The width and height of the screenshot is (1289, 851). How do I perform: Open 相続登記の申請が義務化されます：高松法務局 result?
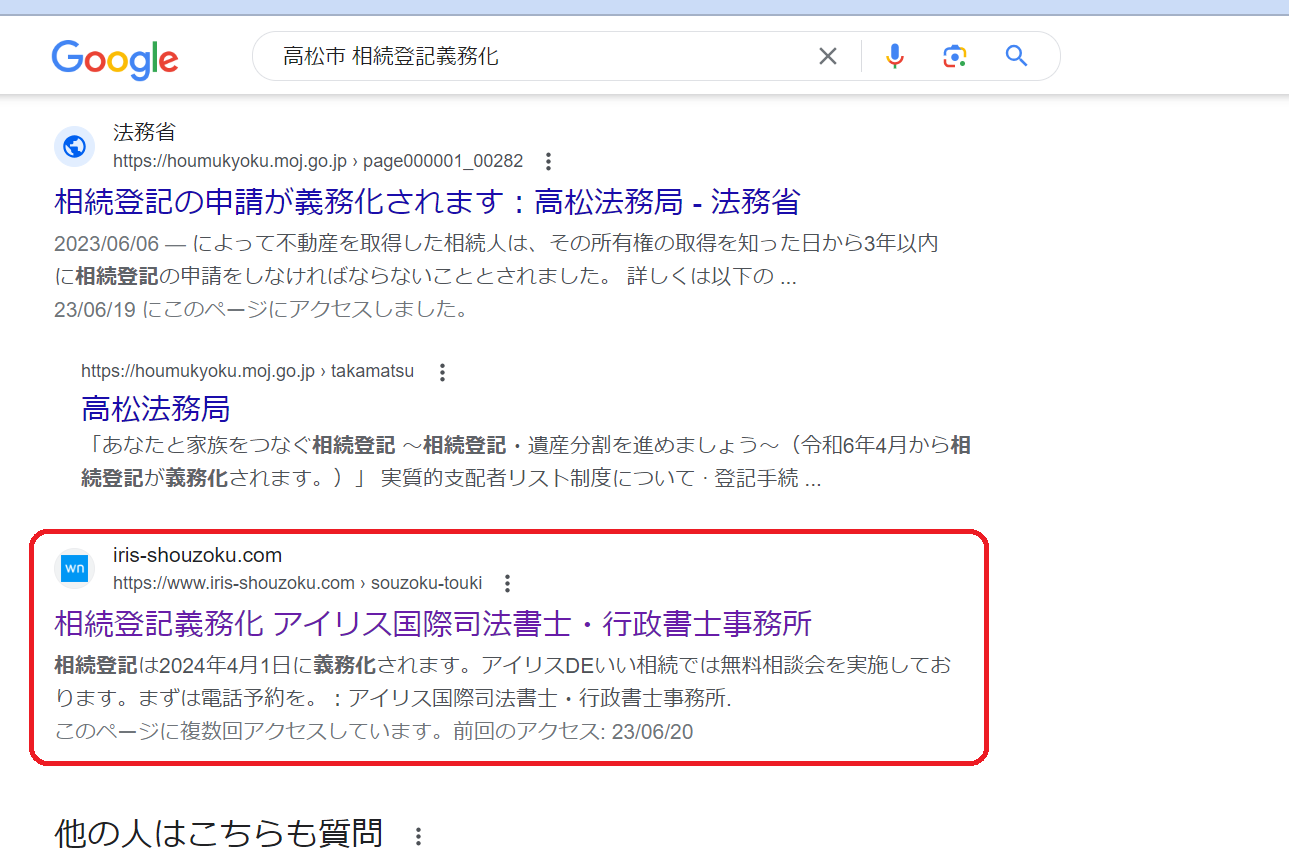427,202
